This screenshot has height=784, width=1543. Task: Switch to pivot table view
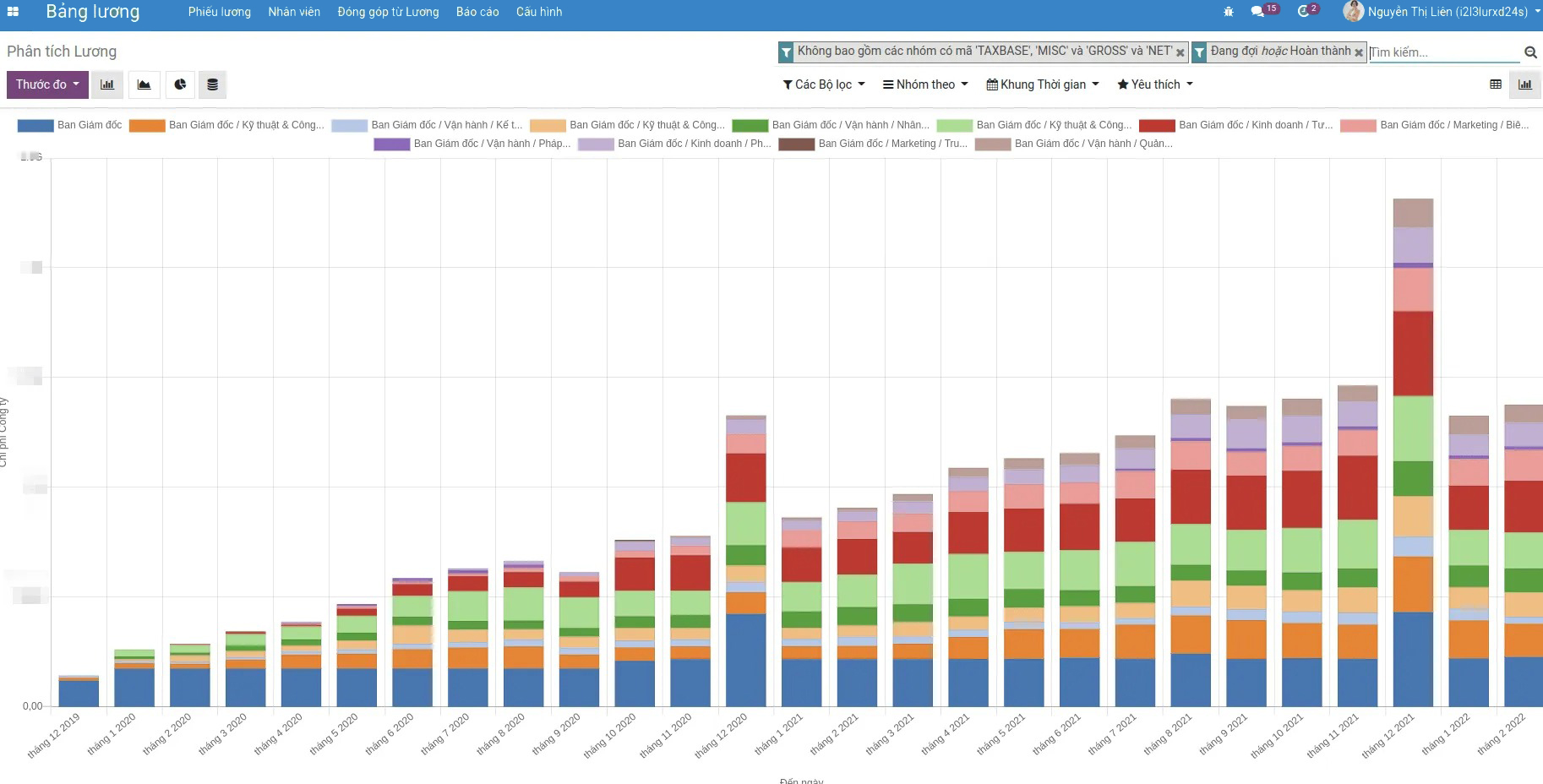pos(1496,84)
